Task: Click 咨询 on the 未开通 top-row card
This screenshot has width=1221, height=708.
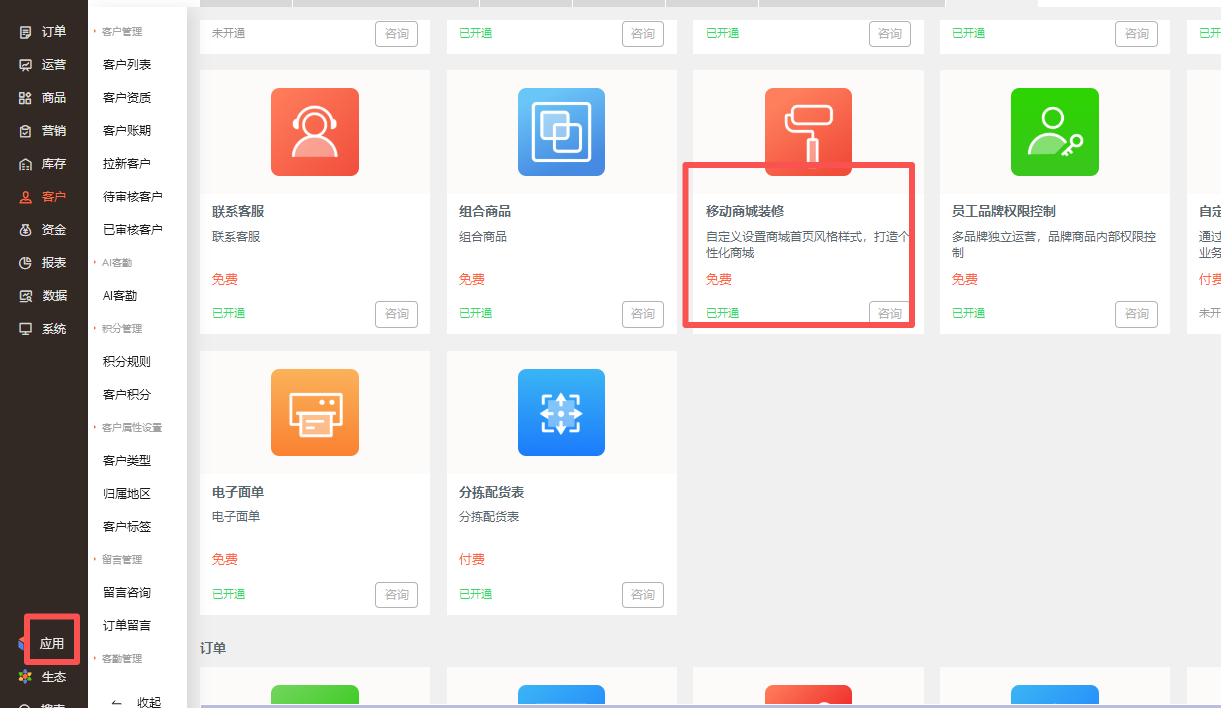Action: pyautogui.click(x=397, y=34)
